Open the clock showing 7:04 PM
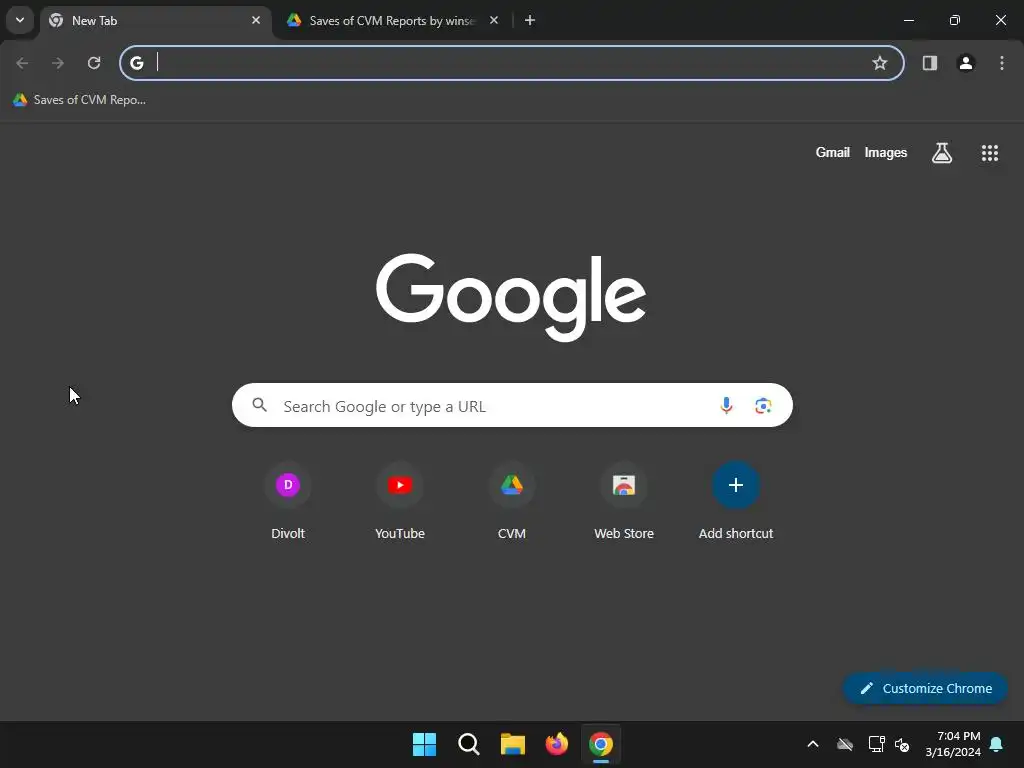 point(953,744)
